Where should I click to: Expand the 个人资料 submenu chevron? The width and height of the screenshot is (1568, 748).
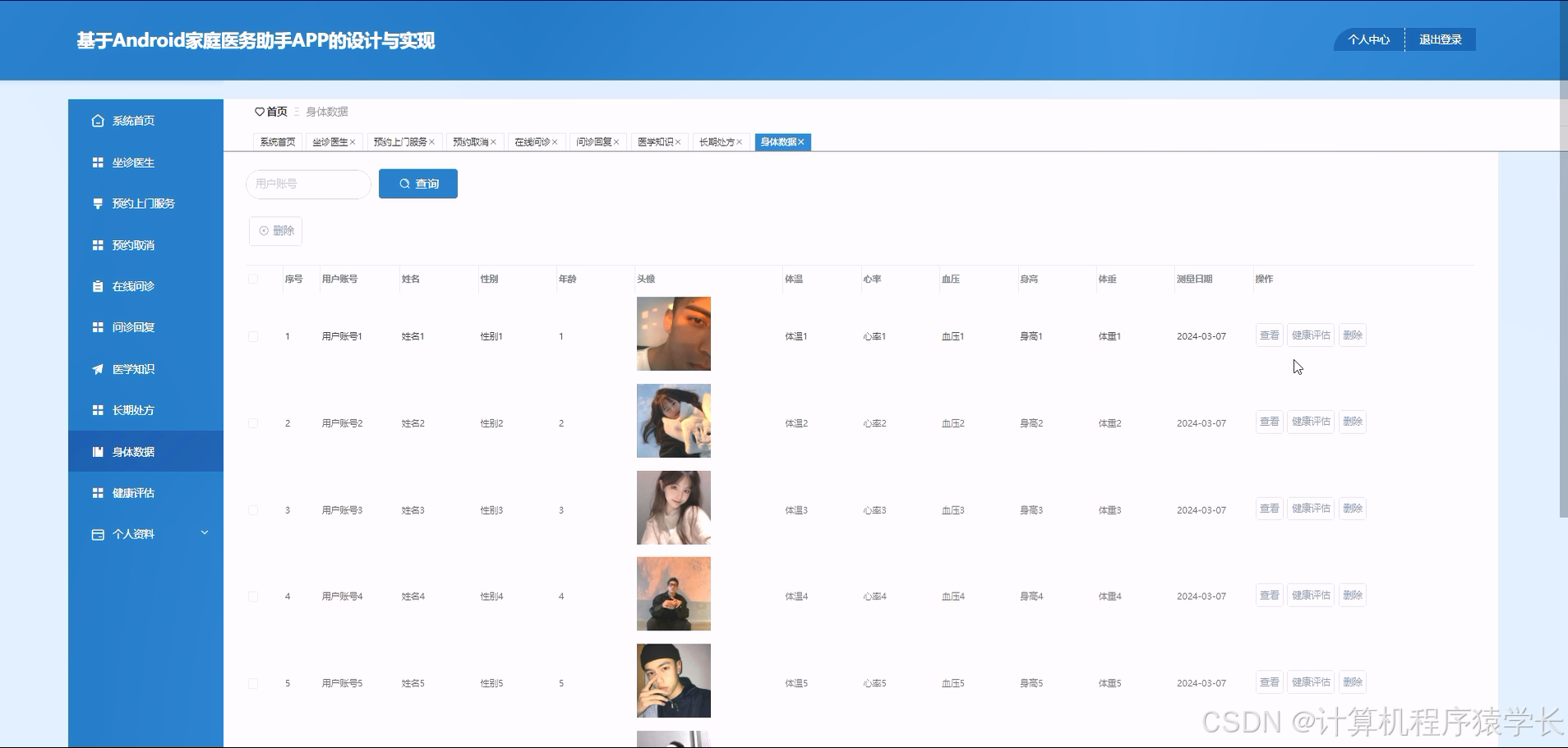click(205, 533)
